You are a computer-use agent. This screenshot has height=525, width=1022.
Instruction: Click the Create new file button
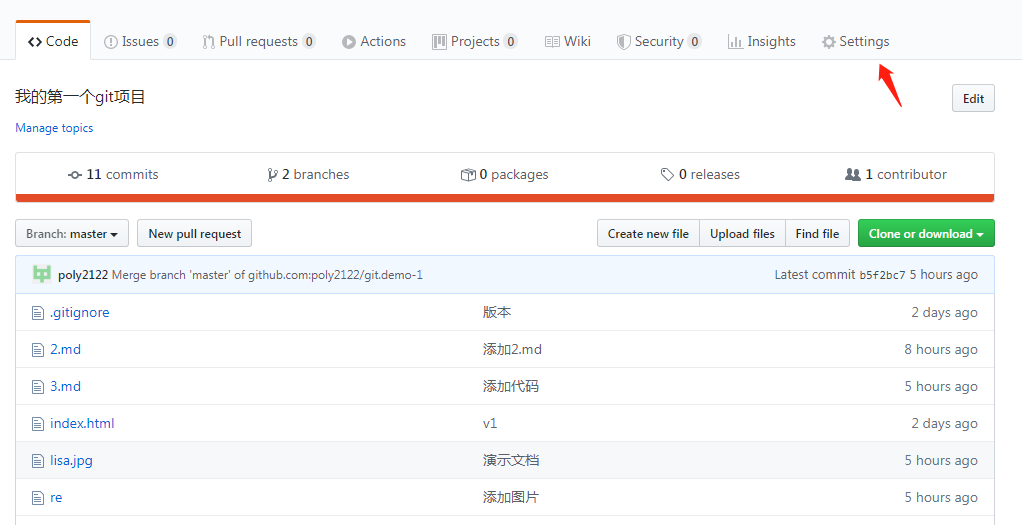coord(648,233)
